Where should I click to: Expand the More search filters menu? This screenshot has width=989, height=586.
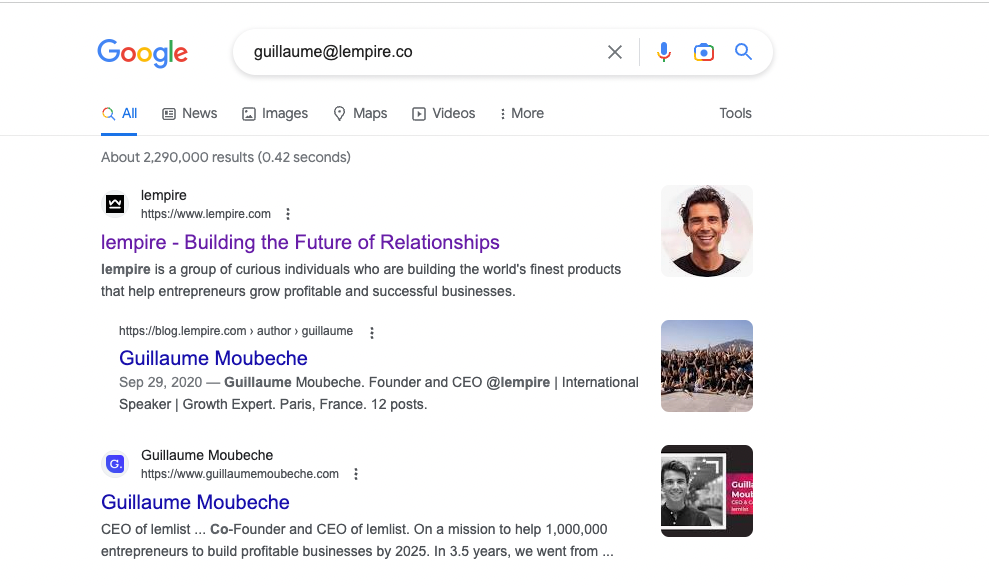coord(522,113)
